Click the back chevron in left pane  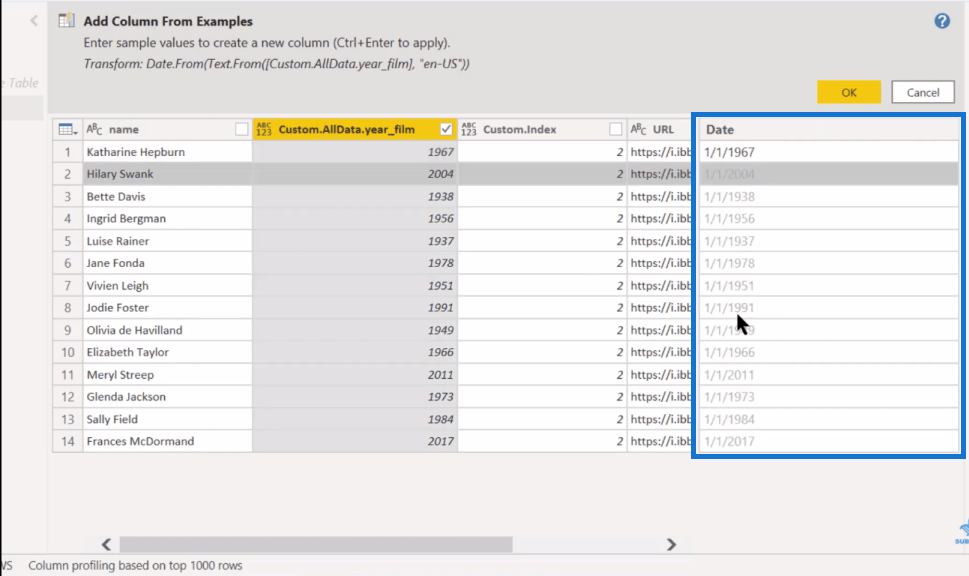34,21
